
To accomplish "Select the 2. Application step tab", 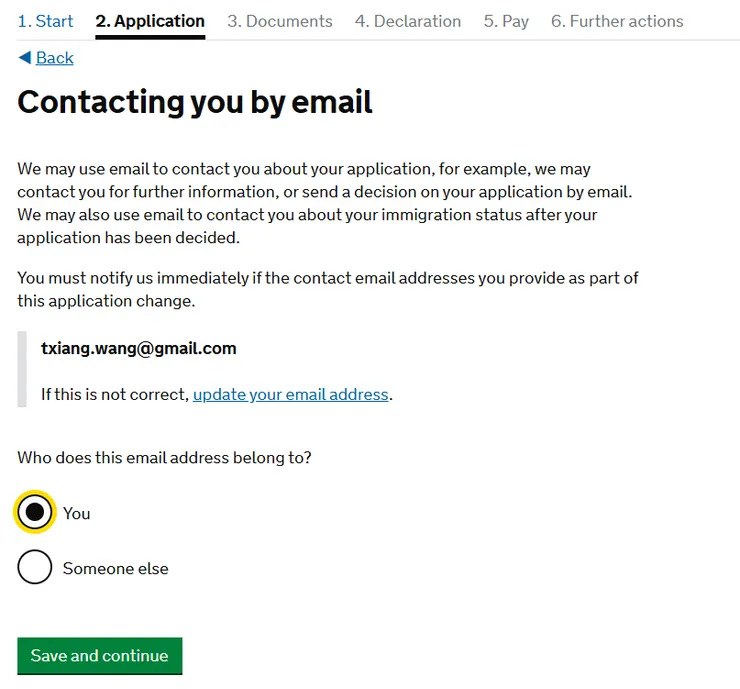I will tap(150, 21).
